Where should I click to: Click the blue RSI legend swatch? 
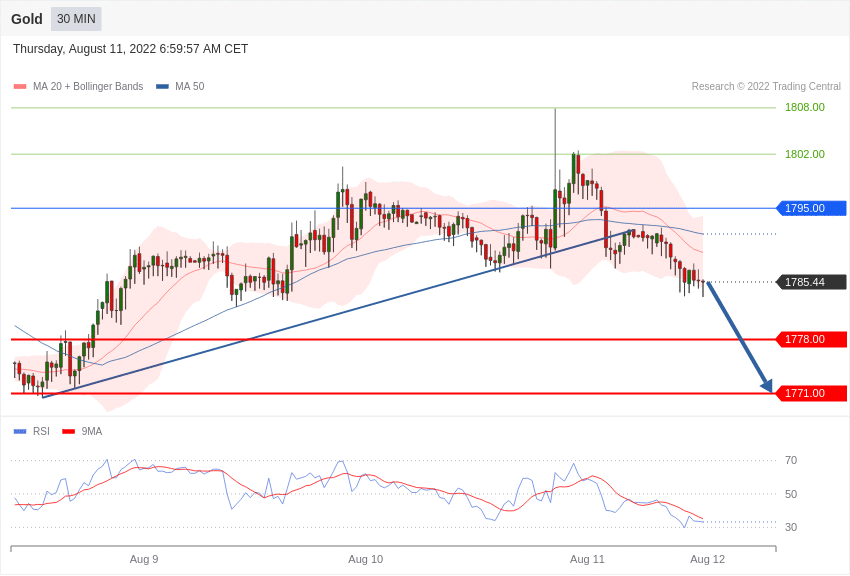pos(20,431)
